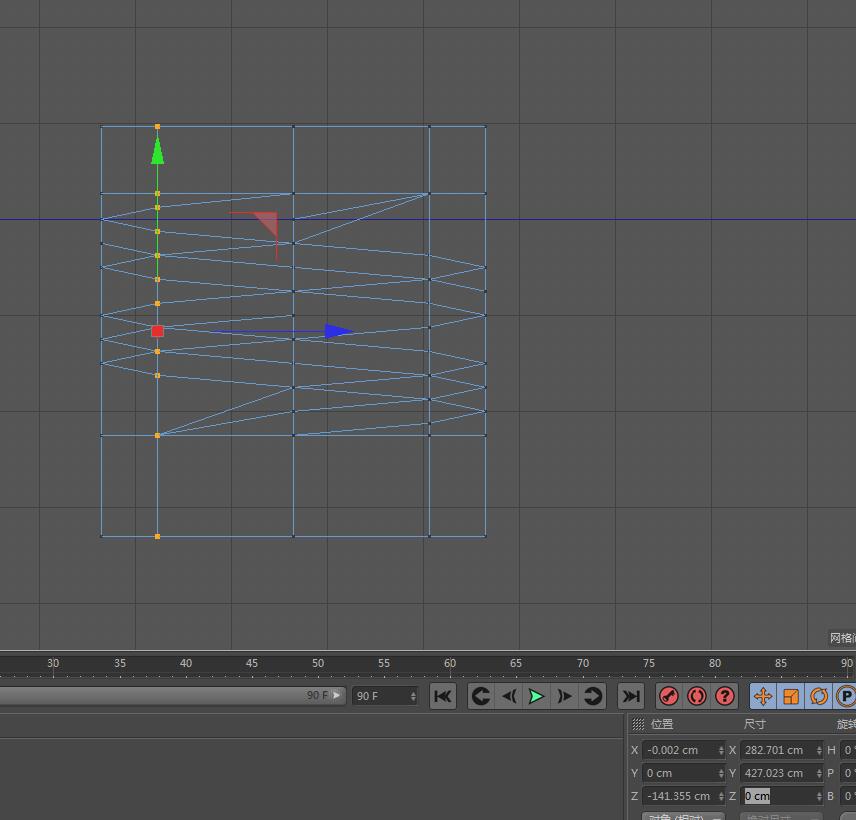This screenshot has height=820, width=856.
Task: Toggle rotation keyframe recording icon
Action: (x=819, y=696)
